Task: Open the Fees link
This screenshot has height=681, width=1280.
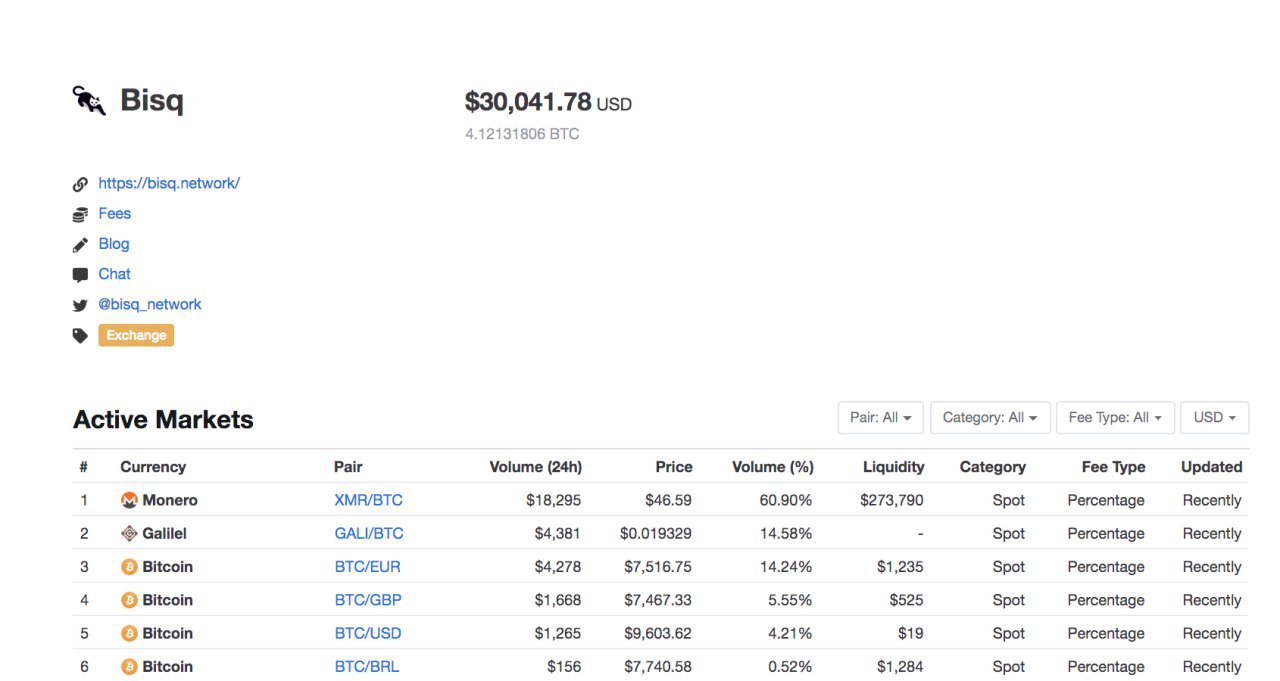Action: point(115,213)
